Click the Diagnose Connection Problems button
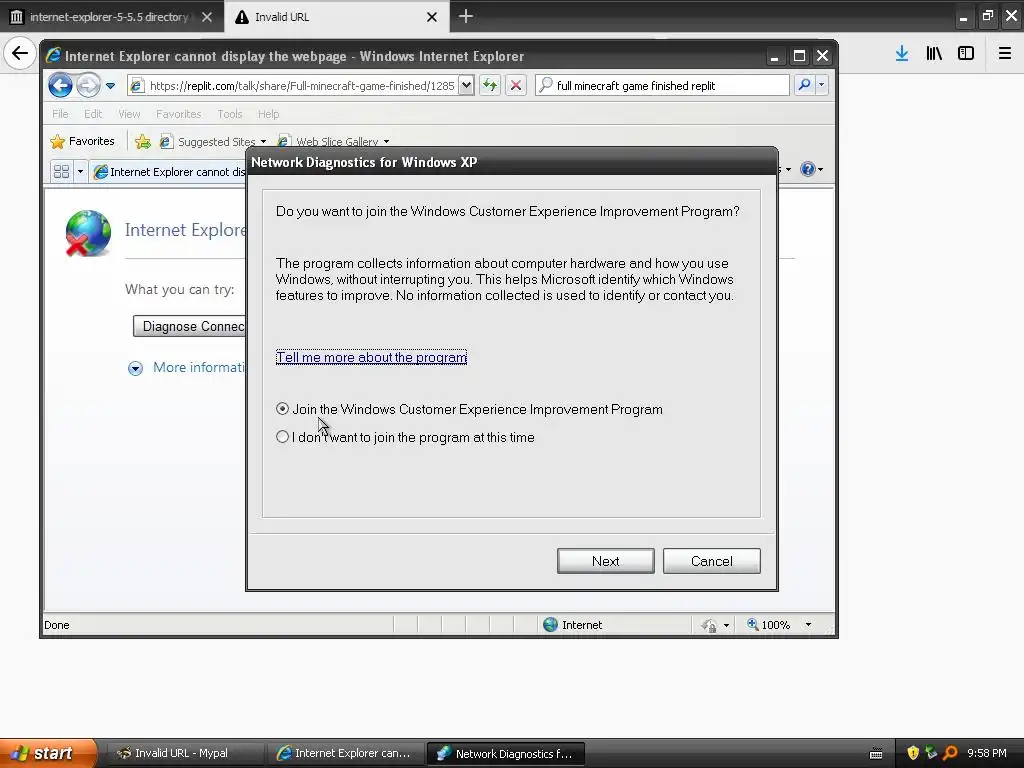1024x768 pixels. 189,326
